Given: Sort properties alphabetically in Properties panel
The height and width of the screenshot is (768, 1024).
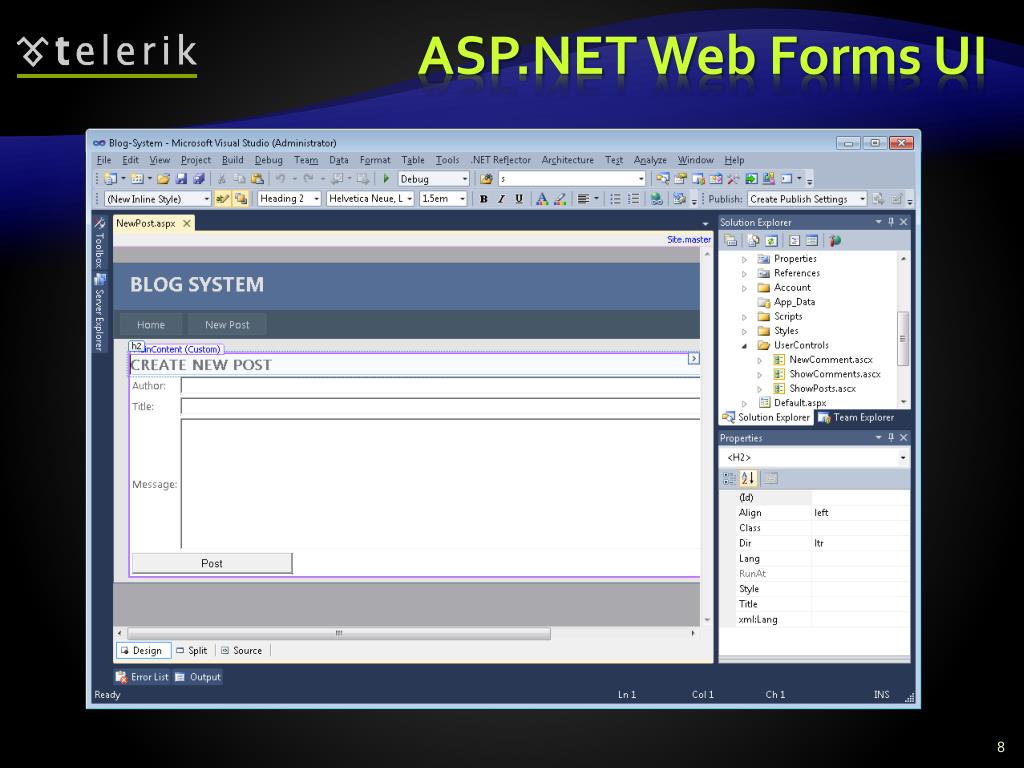Looking at the screenshot, I should point(749,478).
